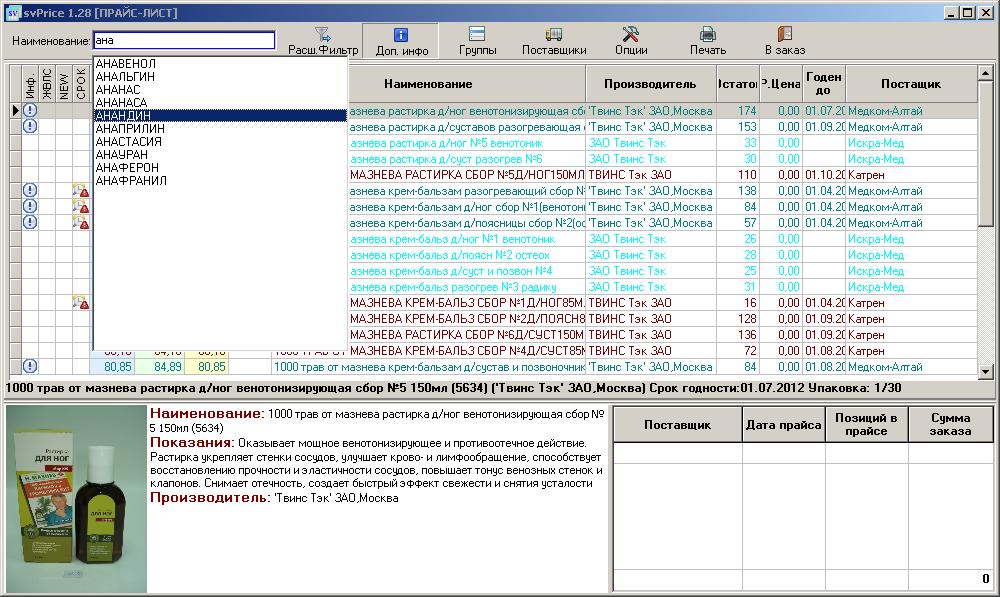The image size is (1000, 597).
Task: Click the Дата прайса column header
Action: coord(782,426)
